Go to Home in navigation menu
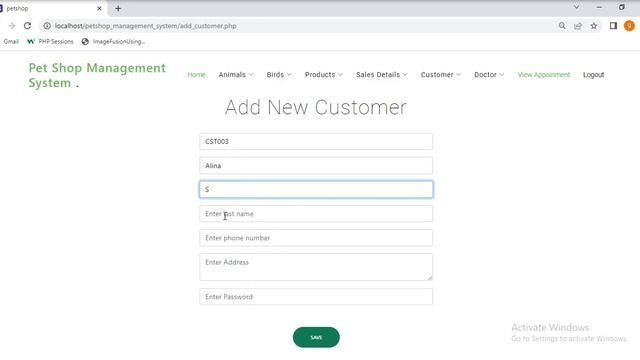This screenshot has width=640, height=360. [x=196, y=75]
